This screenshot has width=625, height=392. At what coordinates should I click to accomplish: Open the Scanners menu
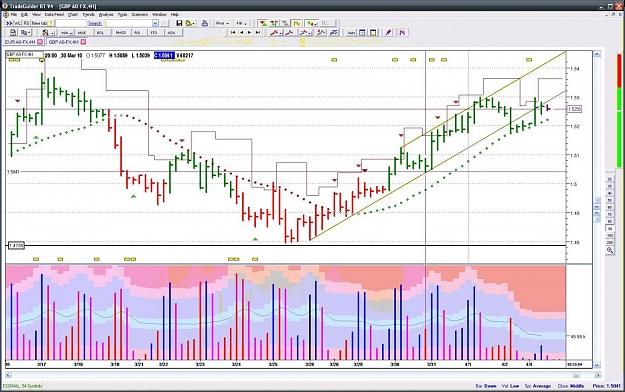(x=140, y=14)
